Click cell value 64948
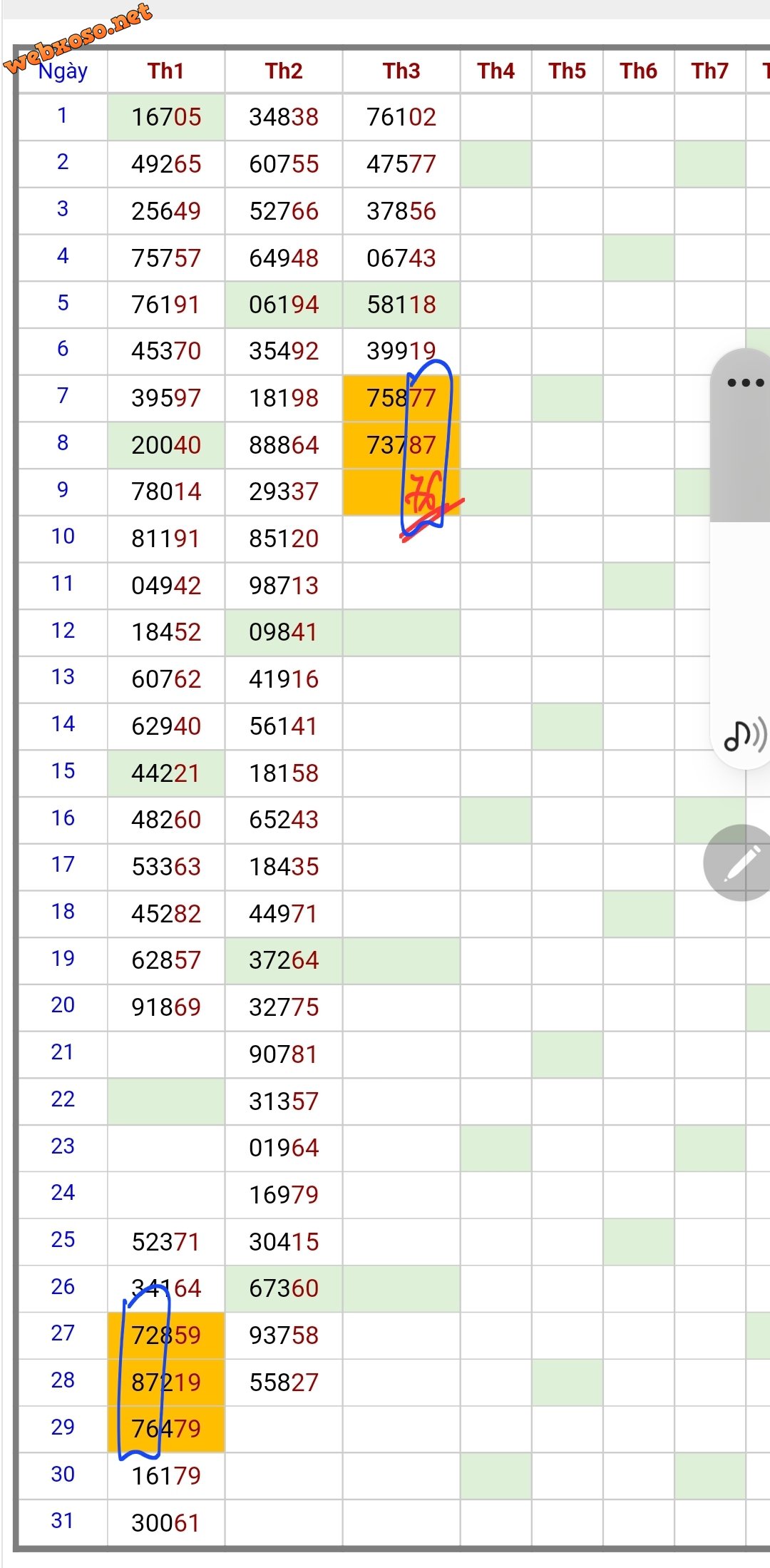 tap(284, 258)
